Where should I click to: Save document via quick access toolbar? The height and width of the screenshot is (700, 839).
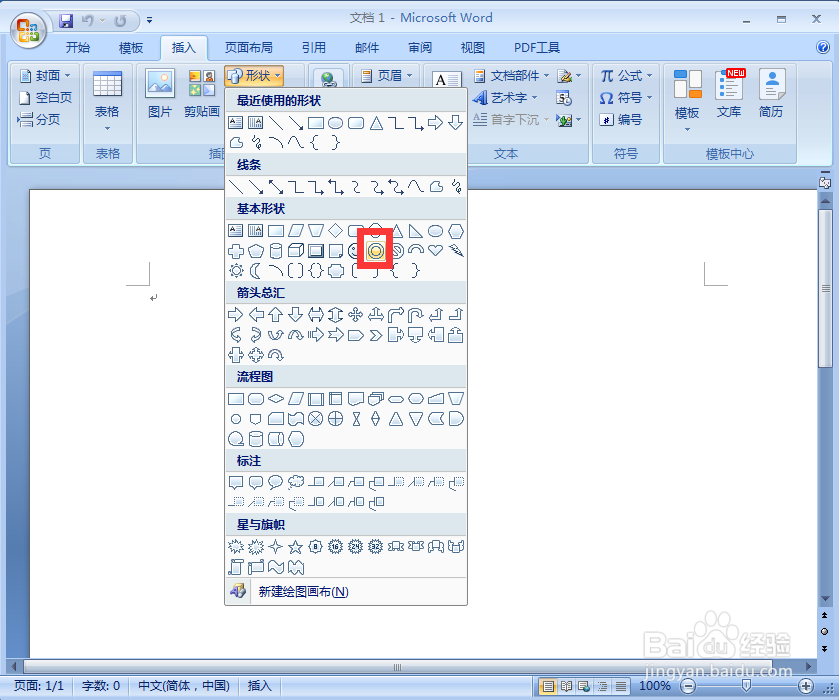[x=66, y=21]
